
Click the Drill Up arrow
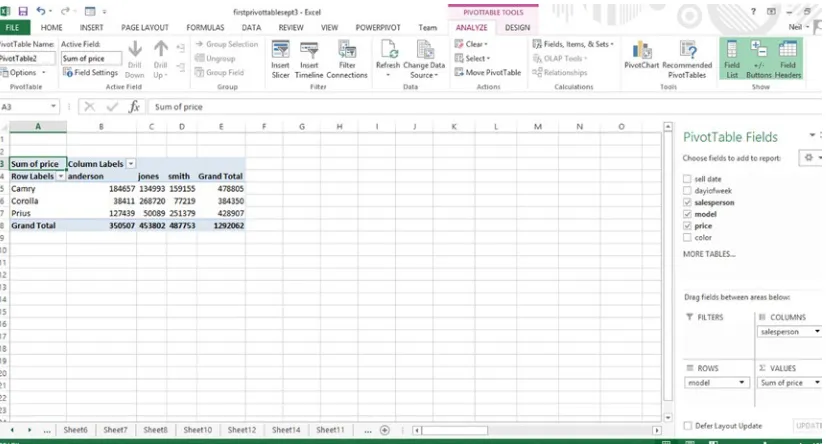pyautogui.click(x=160, y=60)
